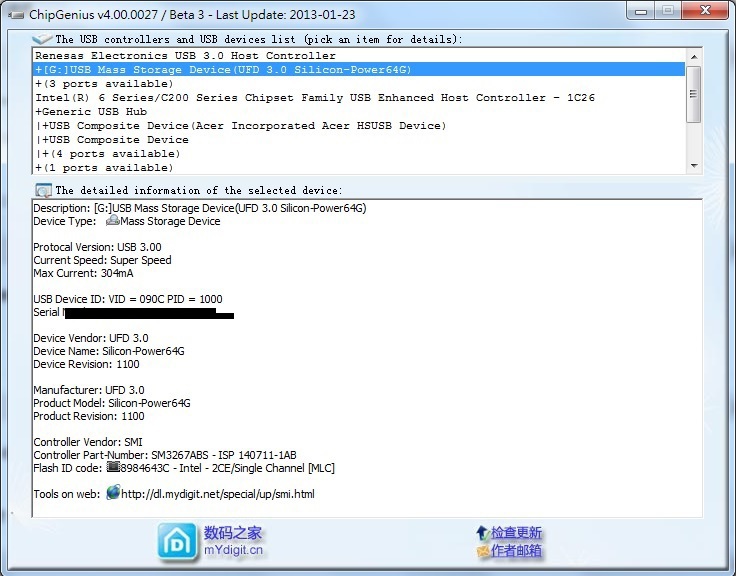738x576 pixels.
Task: Click the Controller Part-Number SM3267ABS line
Action: 165,455
